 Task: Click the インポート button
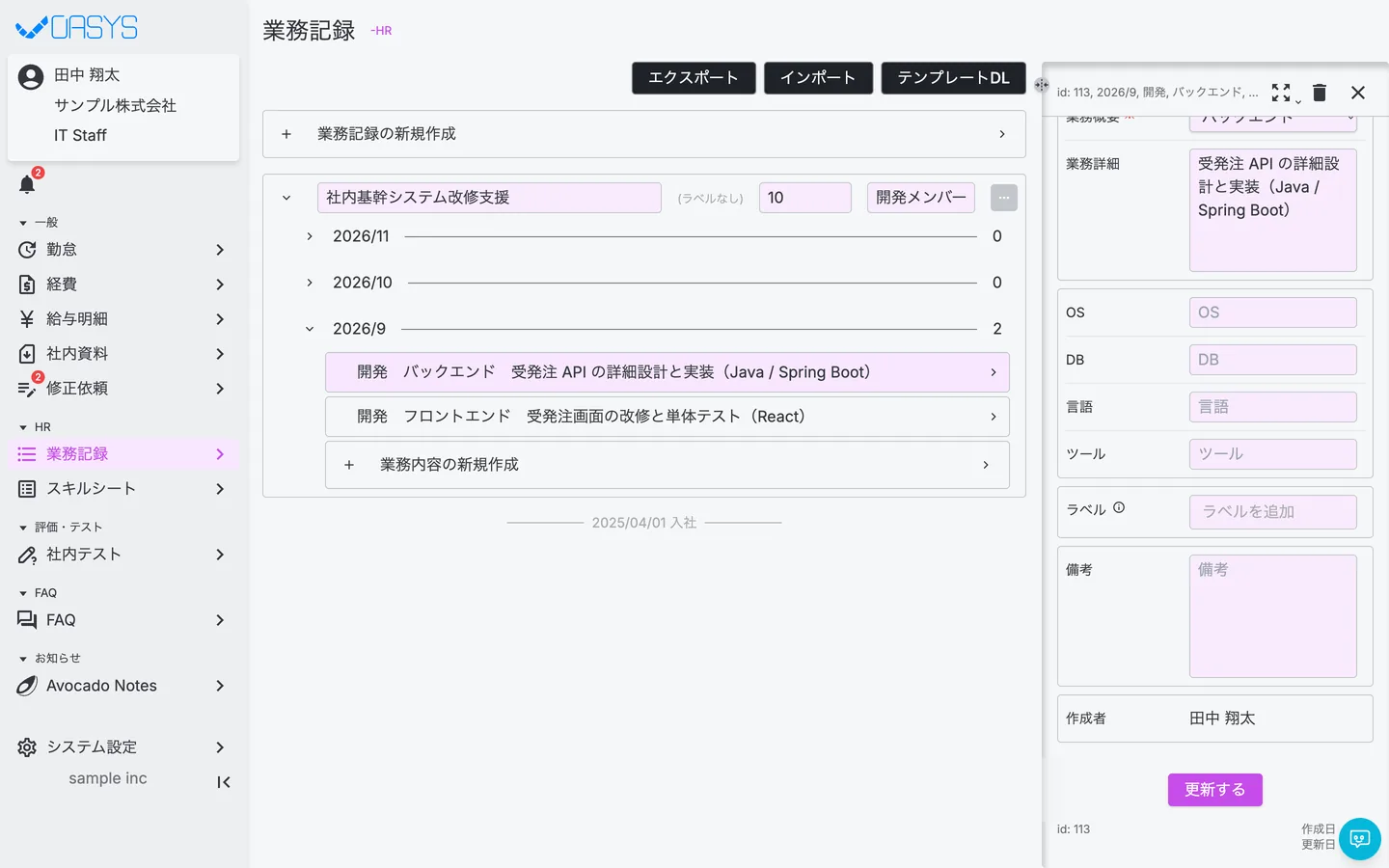tap(818, 78)
